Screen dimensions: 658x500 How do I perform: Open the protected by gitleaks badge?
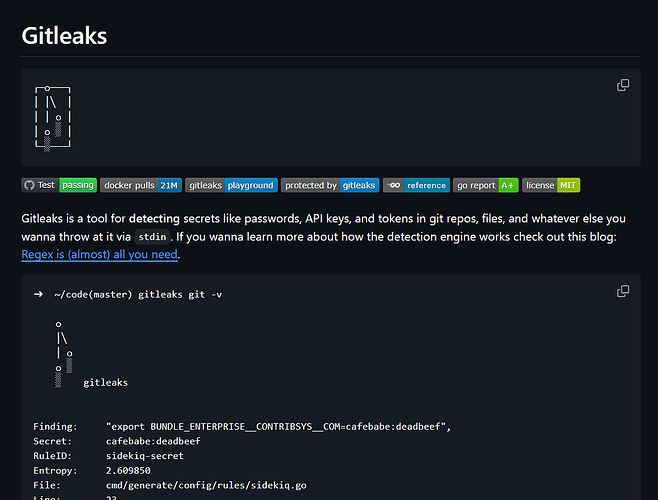pyautogui.click(x=329, y=185)
